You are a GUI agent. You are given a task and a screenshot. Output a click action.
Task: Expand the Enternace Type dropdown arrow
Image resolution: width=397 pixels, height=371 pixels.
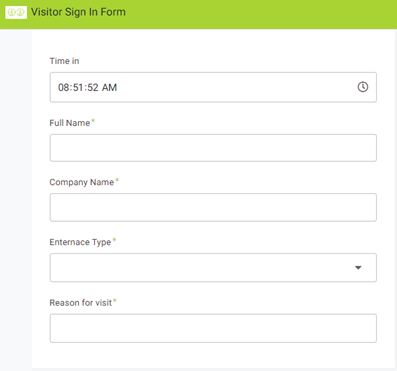[358, 268]
